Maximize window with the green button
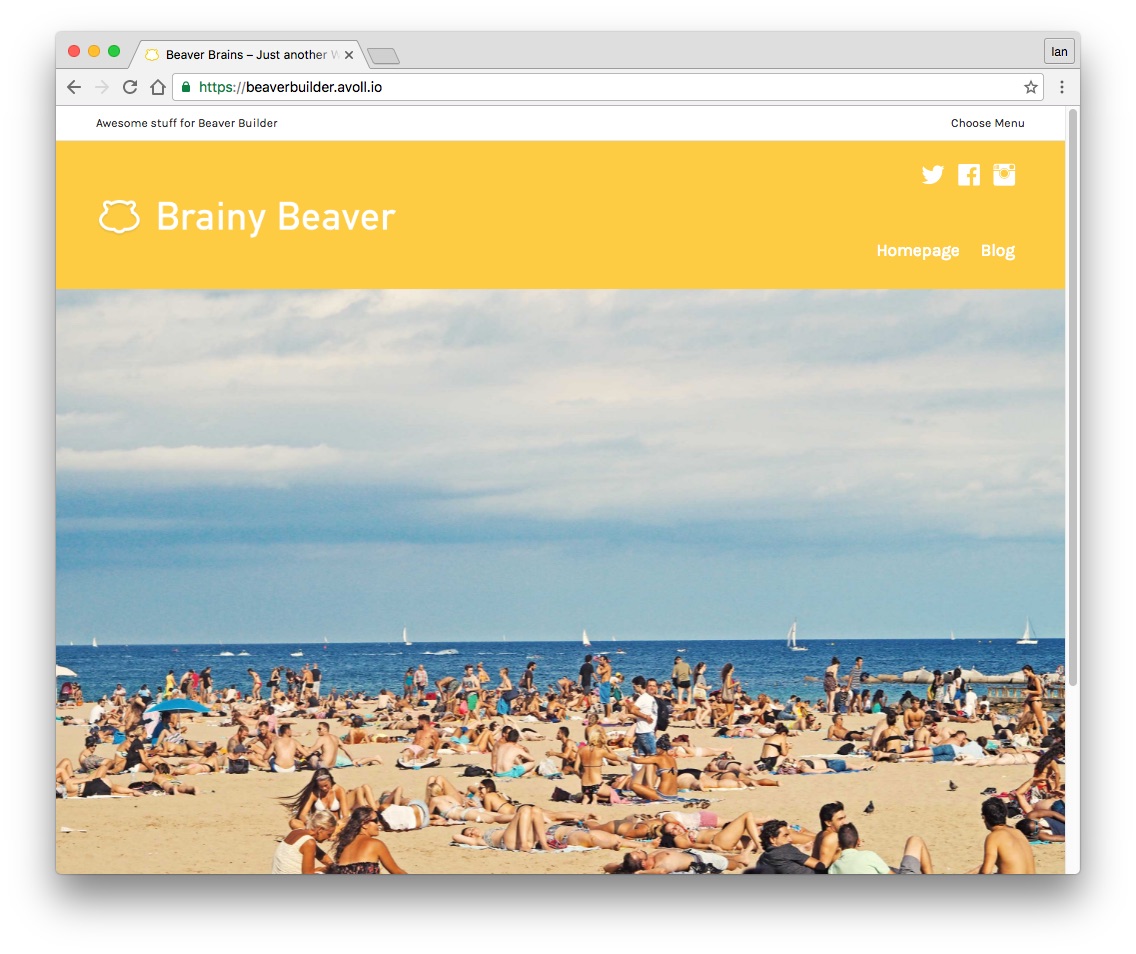 (x=114, y=51)
